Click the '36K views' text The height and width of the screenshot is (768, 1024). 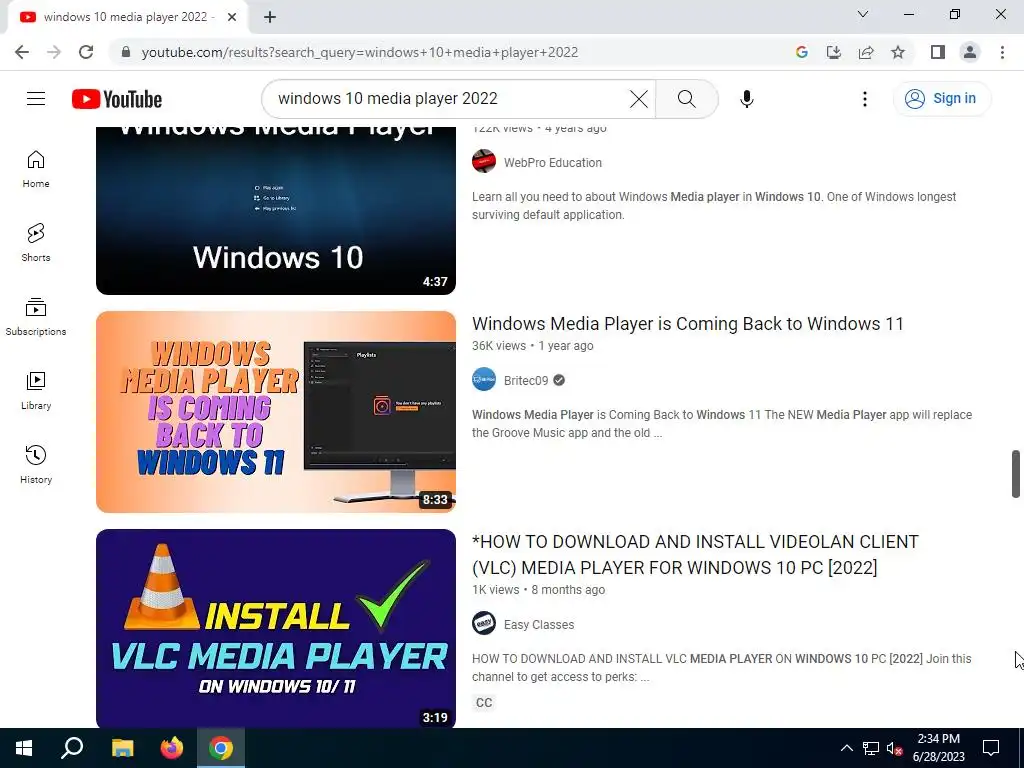499,345
